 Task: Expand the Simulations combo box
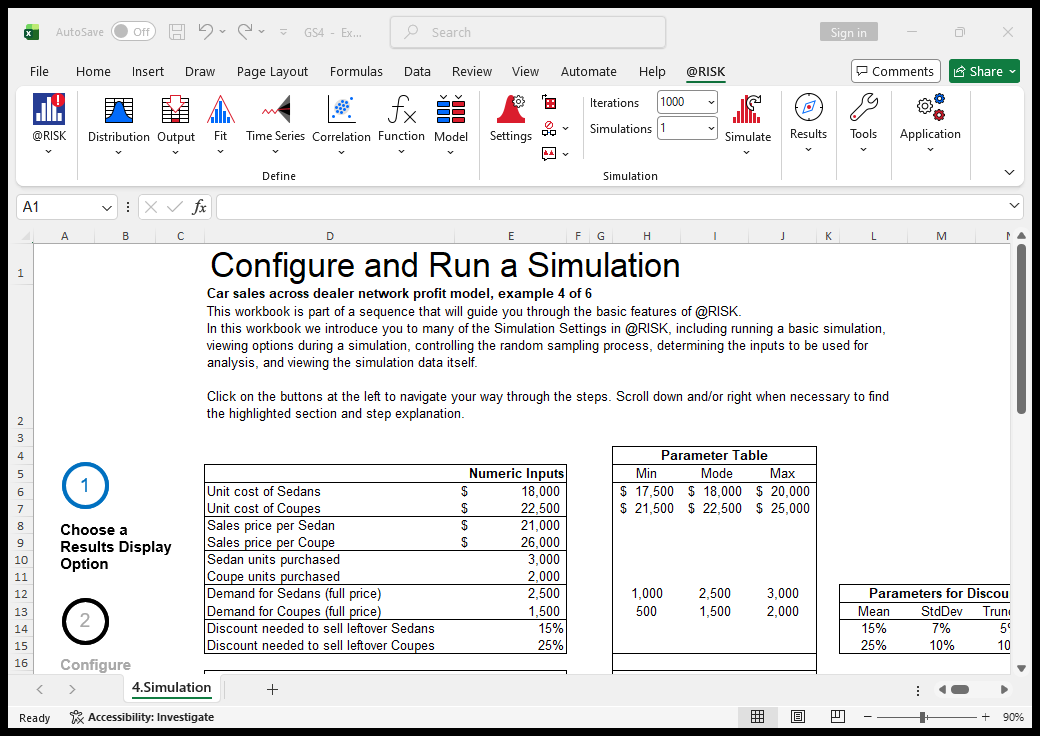tap(711, 128)
